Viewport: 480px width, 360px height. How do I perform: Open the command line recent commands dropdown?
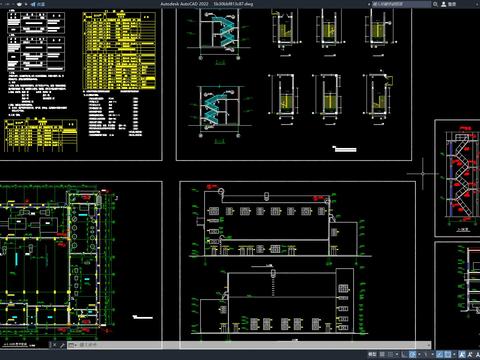[72, 345]
